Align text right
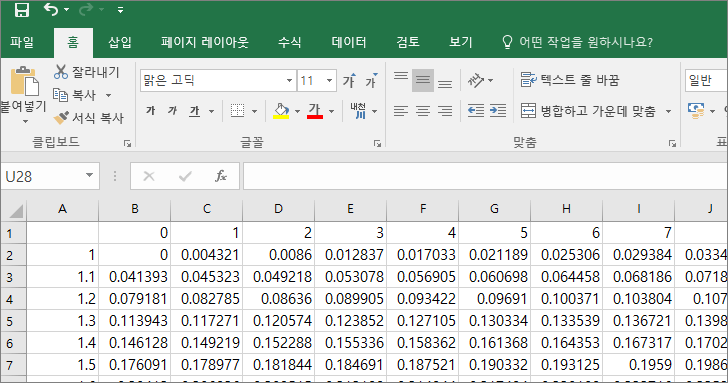Screen dimensions: 728x383 coord(445,111)
